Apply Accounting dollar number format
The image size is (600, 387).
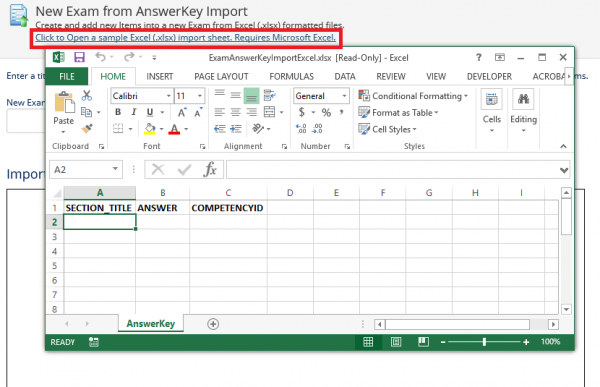click(302, 112)
